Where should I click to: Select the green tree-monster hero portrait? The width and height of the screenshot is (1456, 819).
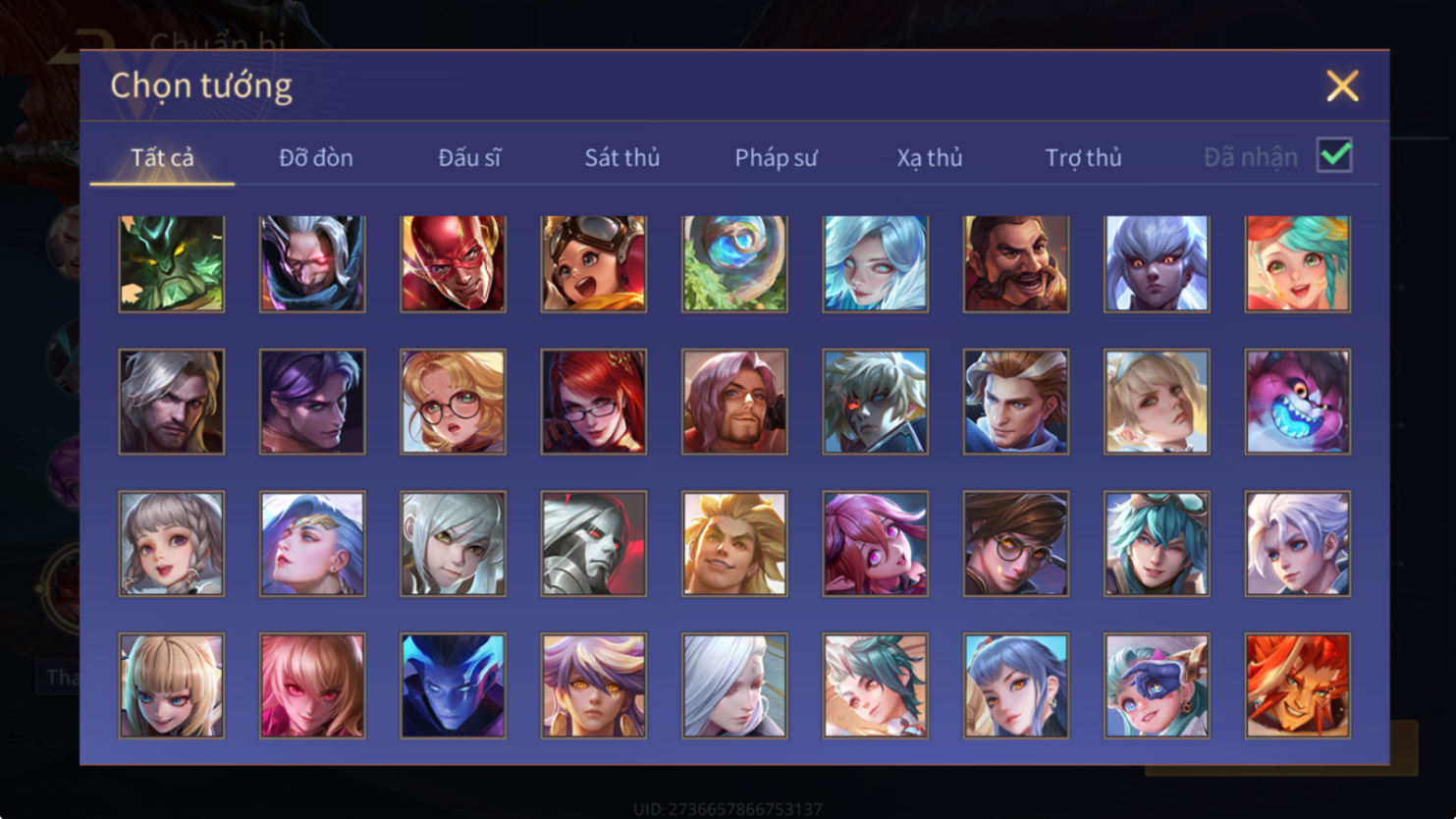(x=172, y=264)
